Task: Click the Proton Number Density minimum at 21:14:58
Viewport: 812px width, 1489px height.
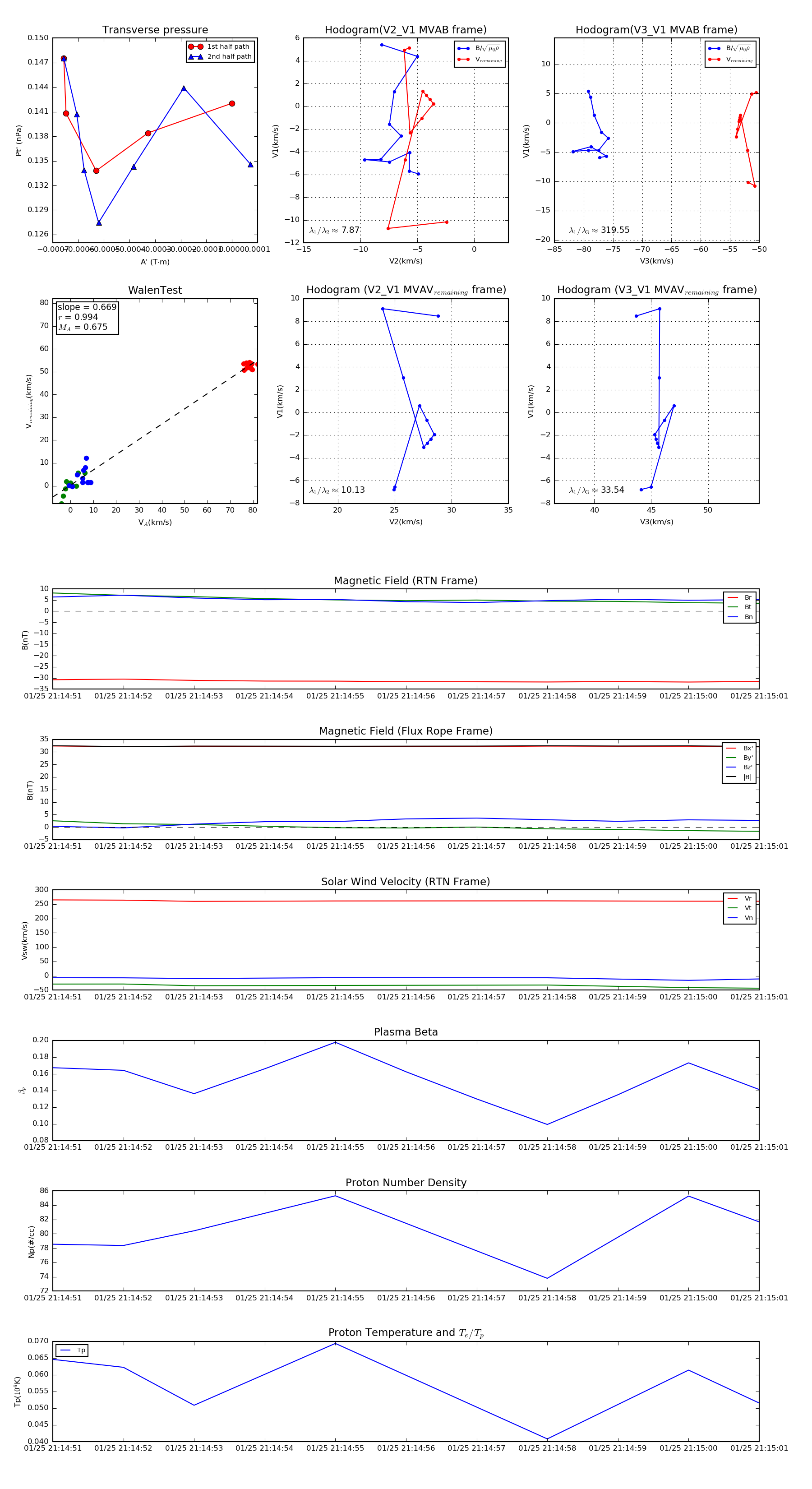Action: pos(547,1278)
